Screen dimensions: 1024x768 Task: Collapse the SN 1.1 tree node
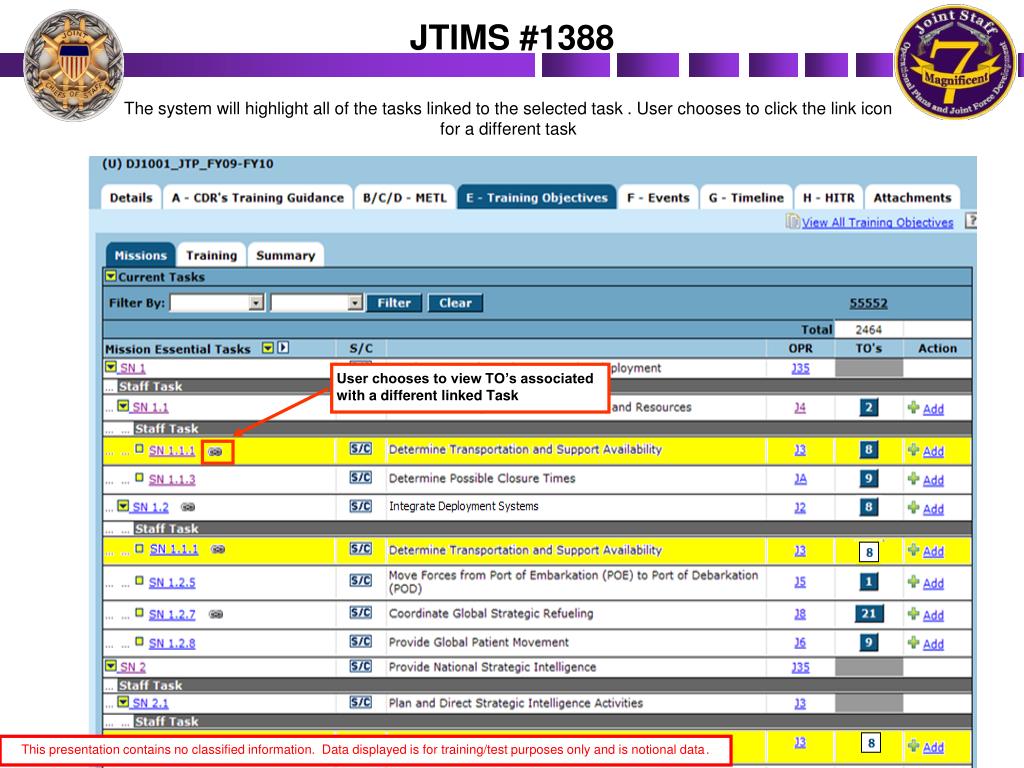click(x=123, y=406)
